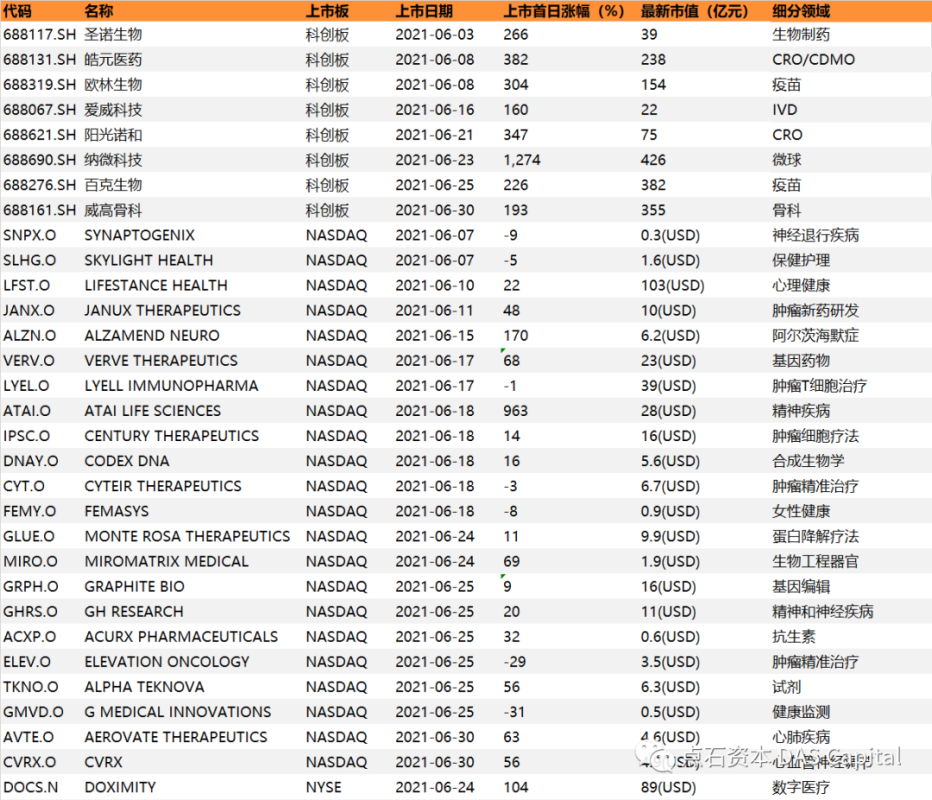Click the 上市首日涨幅 (%) column header

pos(563,11)
